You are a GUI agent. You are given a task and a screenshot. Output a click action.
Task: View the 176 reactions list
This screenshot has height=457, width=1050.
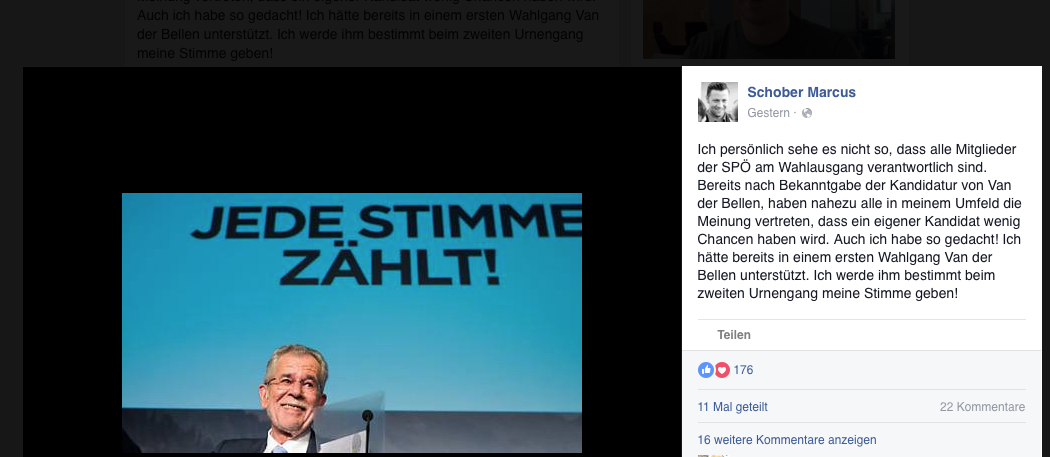(743, 370)
